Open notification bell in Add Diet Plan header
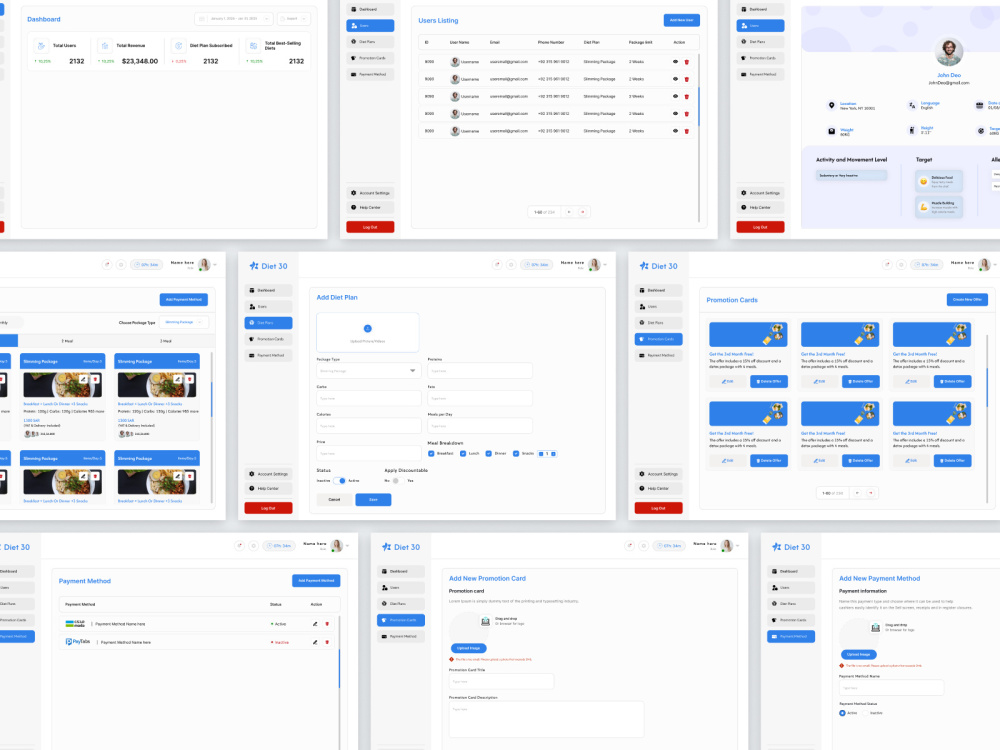1000x750 pixels. tap(497, 265)
